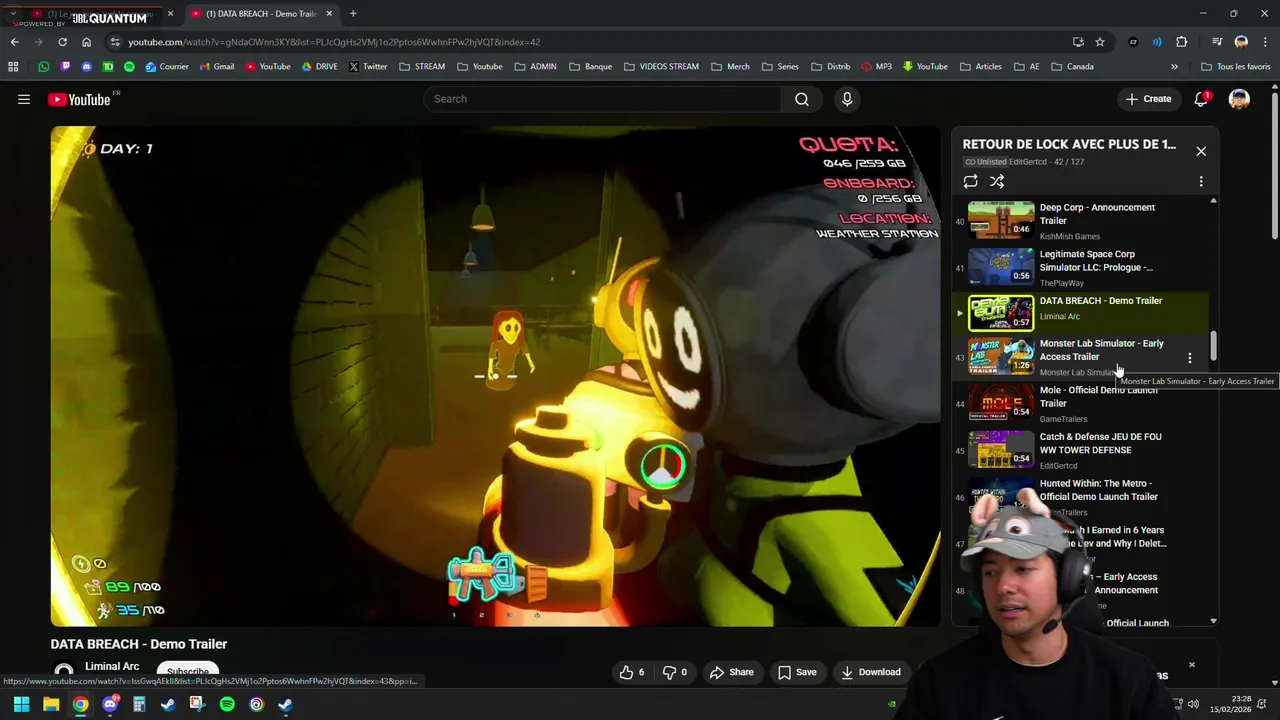Open Discord from the taskbar
The width and height of the screenshot is (1280, 720).
tap(110, 705)
